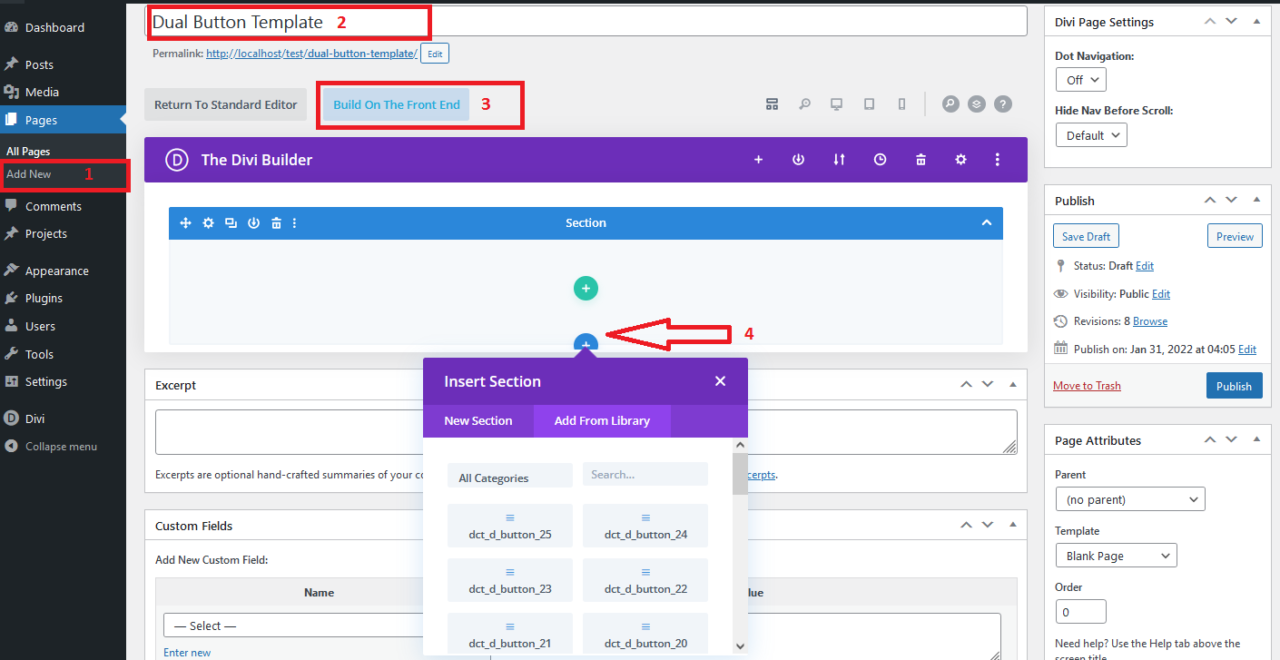This screenshot has height=660, width=1280.
Task: Save to library power icon in Divi bar
Action: [x=798, y=159]
